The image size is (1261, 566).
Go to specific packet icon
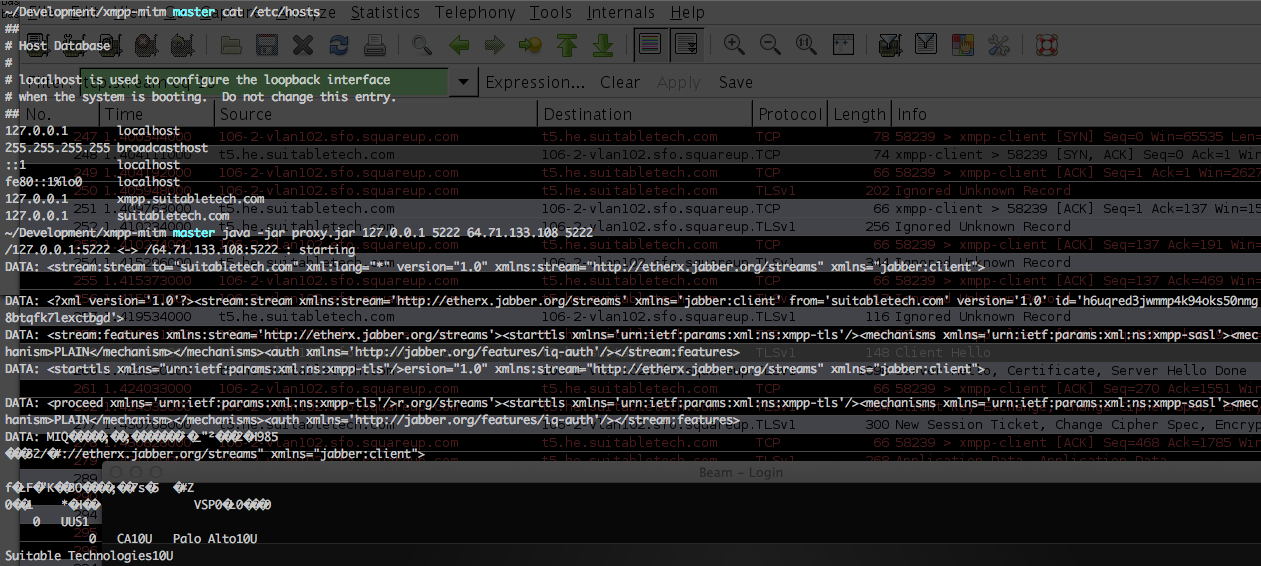point(530,45)
